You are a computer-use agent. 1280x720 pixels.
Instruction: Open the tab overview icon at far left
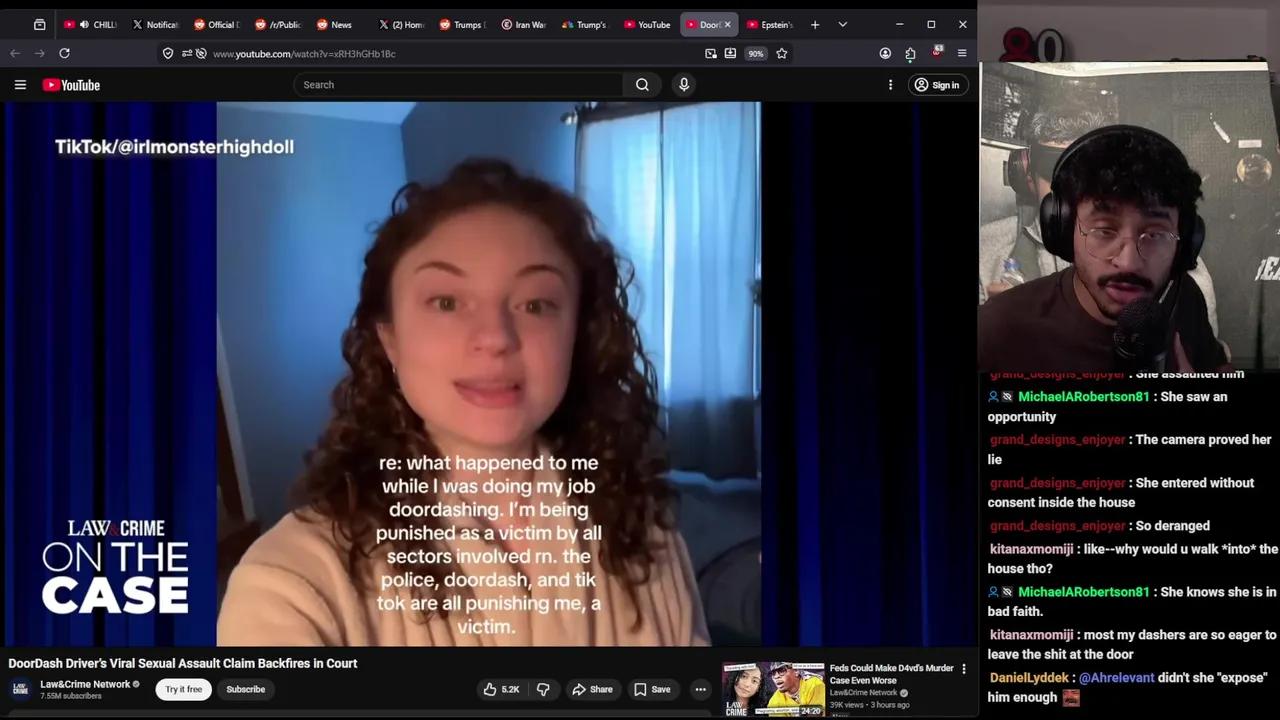click(x=39, y=24)
